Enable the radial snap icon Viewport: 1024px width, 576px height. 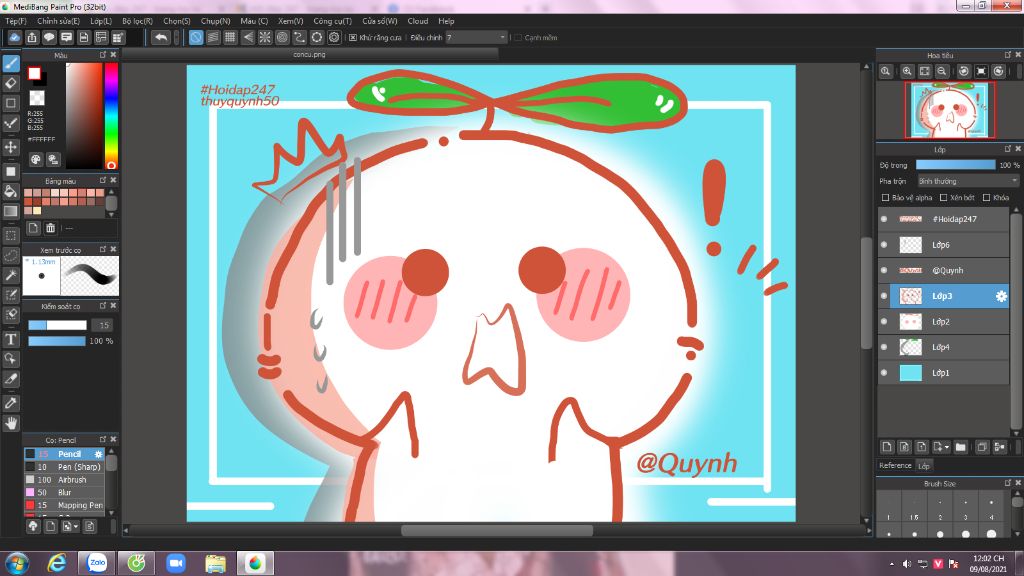(x=264, y=37)
